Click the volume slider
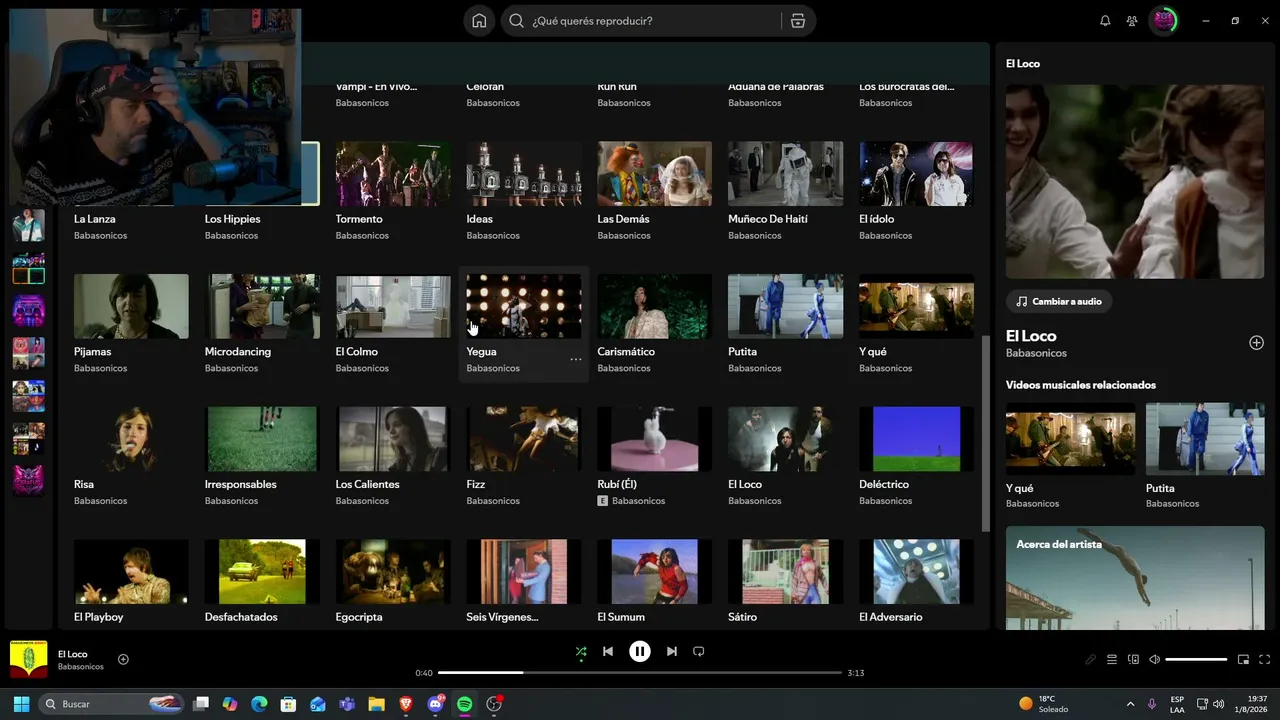Viewport: 1280px width, 720px height. point(1196,660)
